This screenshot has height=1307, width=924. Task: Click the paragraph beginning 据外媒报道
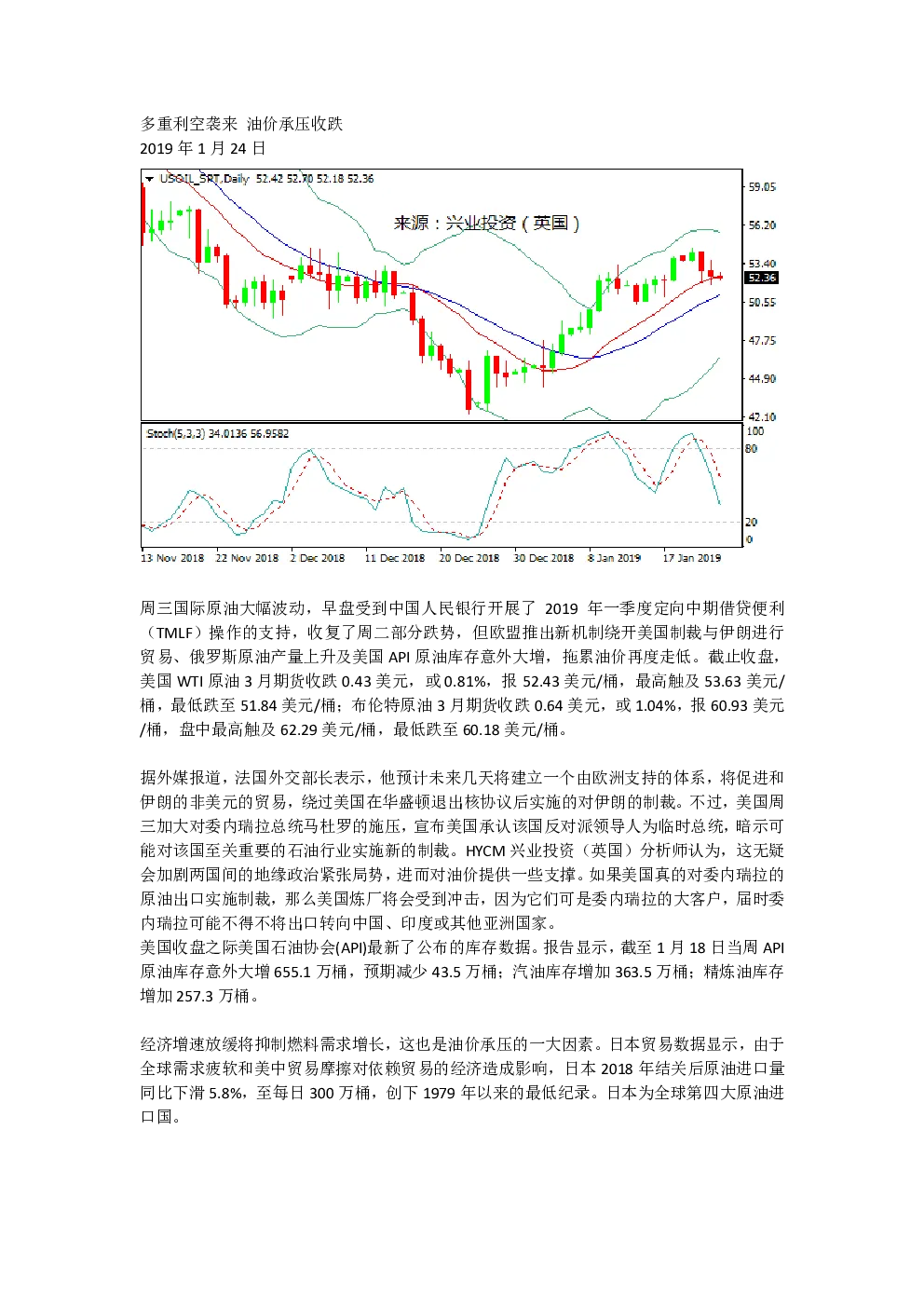tap(463, 850)
